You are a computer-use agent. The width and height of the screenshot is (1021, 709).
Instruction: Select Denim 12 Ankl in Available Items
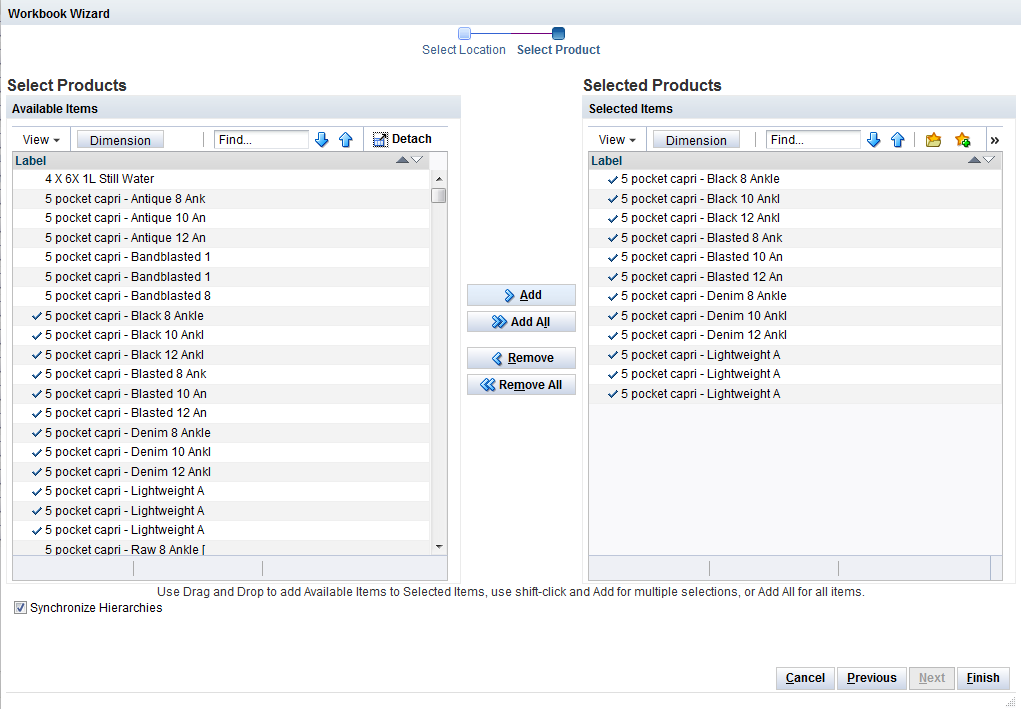[221, 472]
